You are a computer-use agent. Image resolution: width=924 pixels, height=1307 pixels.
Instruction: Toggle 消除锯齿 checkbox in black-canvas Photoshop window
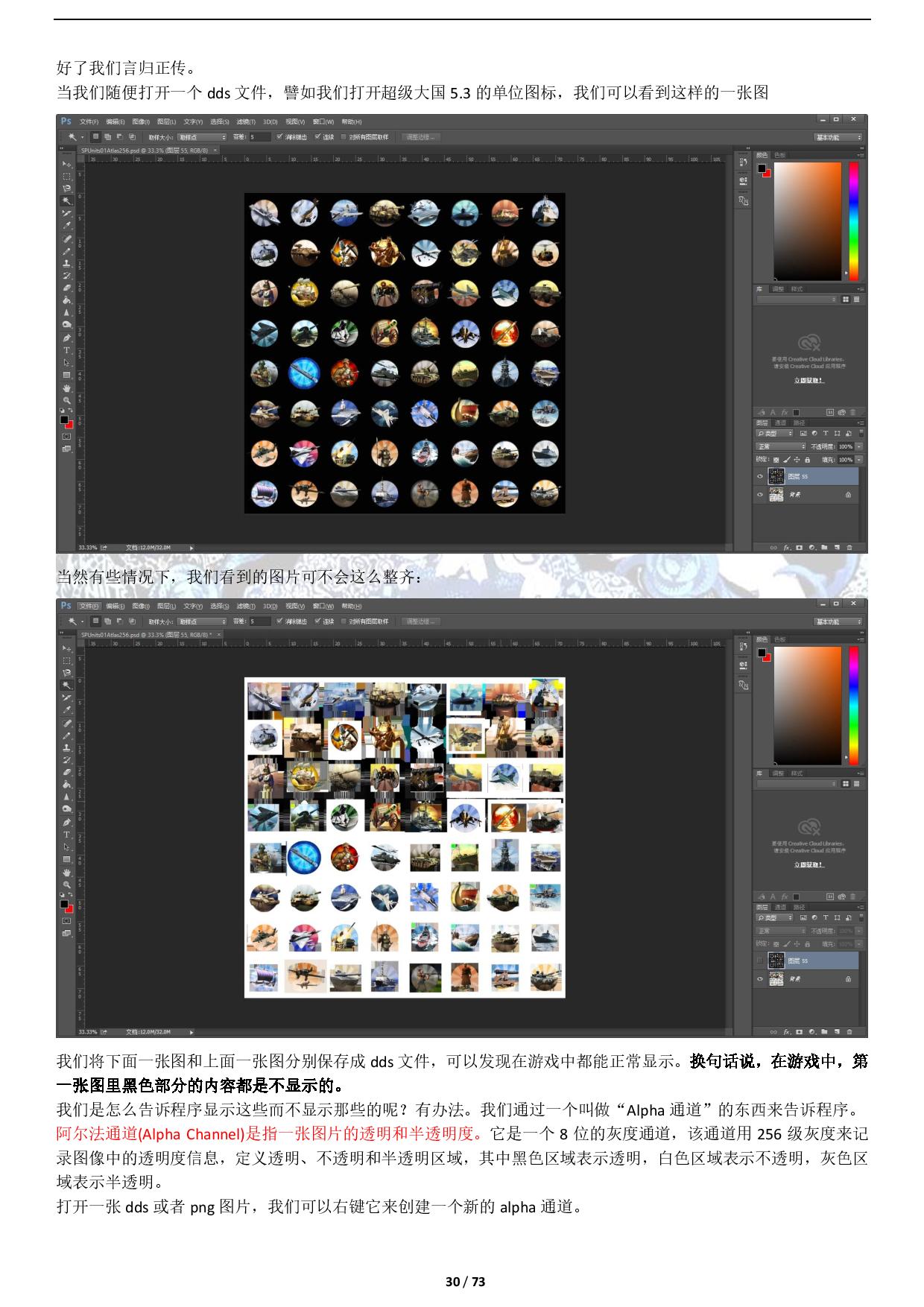click(x=279, y=137)
